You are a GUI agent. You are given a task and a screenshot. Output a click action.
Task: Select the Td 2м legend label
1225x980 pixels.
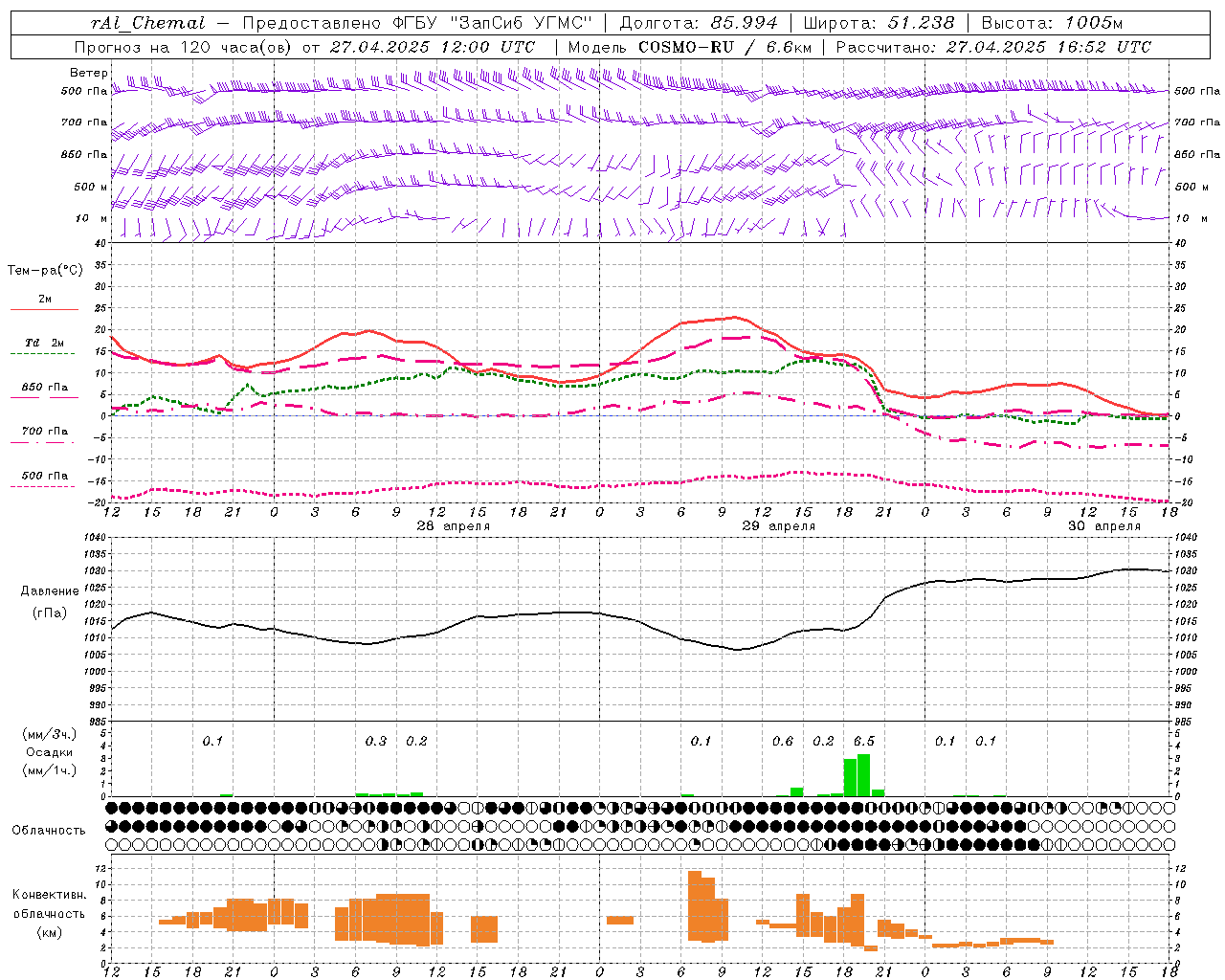pos(44,343)
